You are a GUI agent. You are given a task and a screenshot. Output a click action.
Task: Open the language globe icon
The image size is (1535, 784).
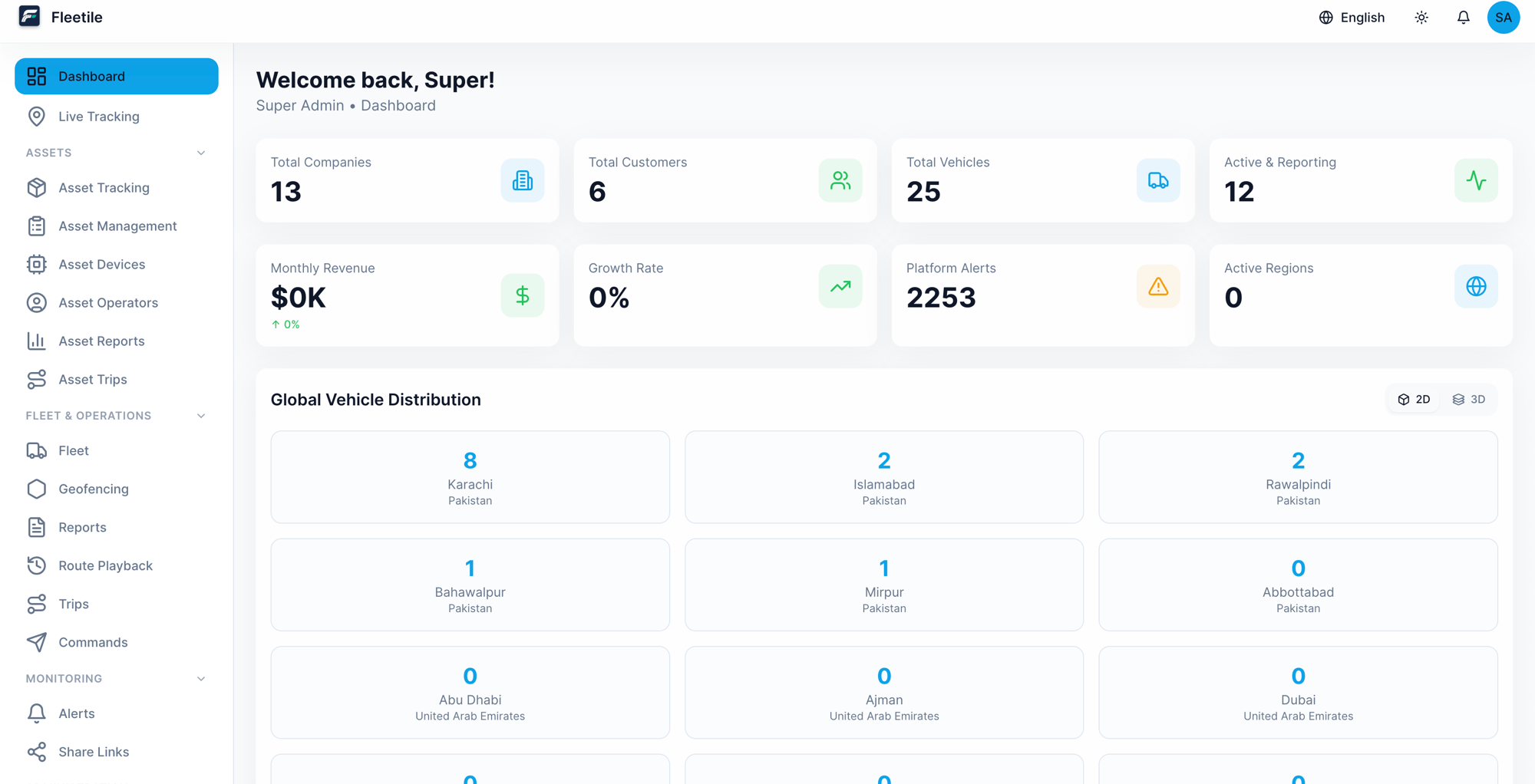click(1325, 17)
